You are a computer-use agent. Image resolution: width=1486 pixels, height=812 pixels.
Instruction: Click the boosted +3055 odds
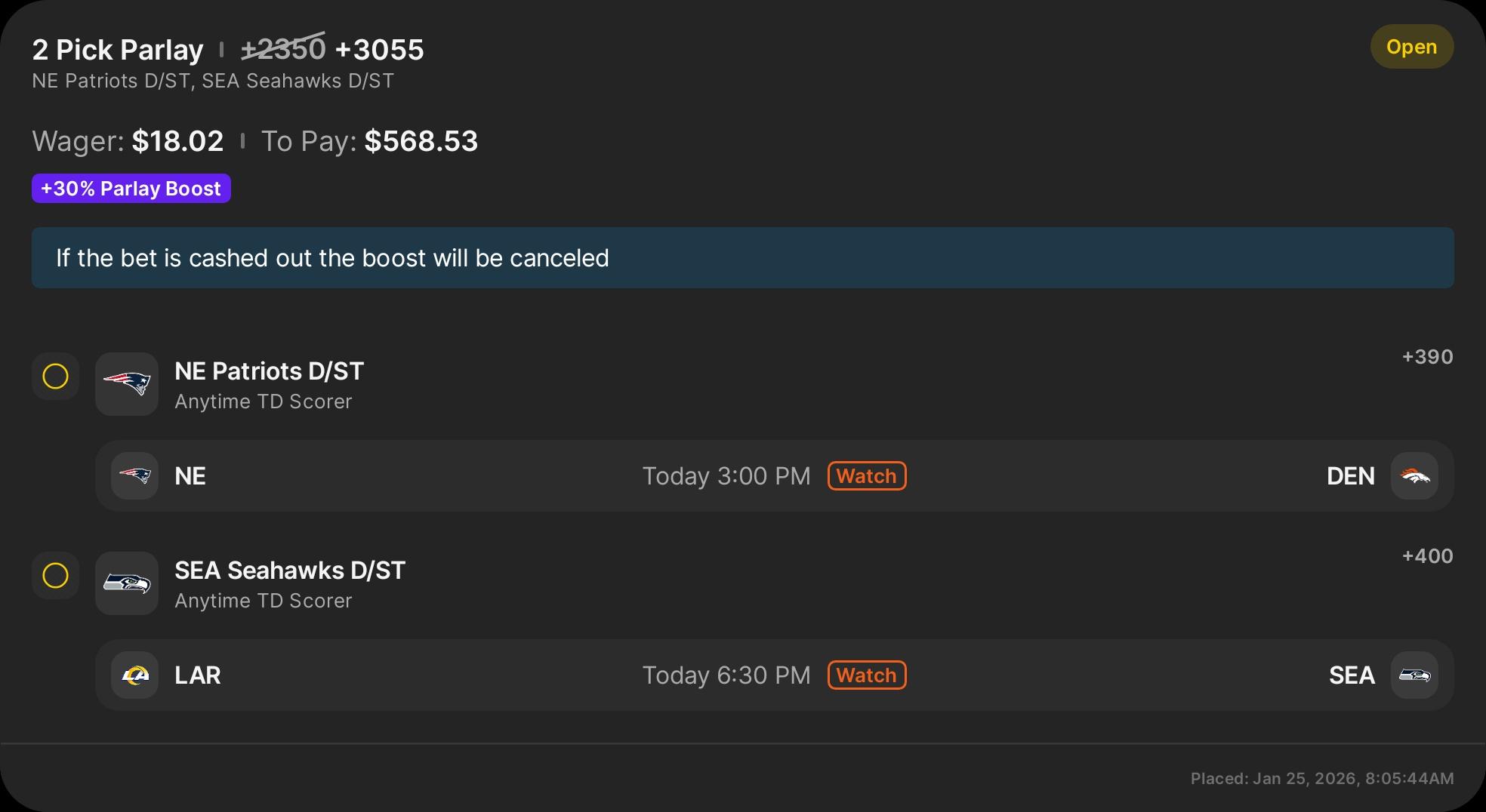tap(379, 50)
